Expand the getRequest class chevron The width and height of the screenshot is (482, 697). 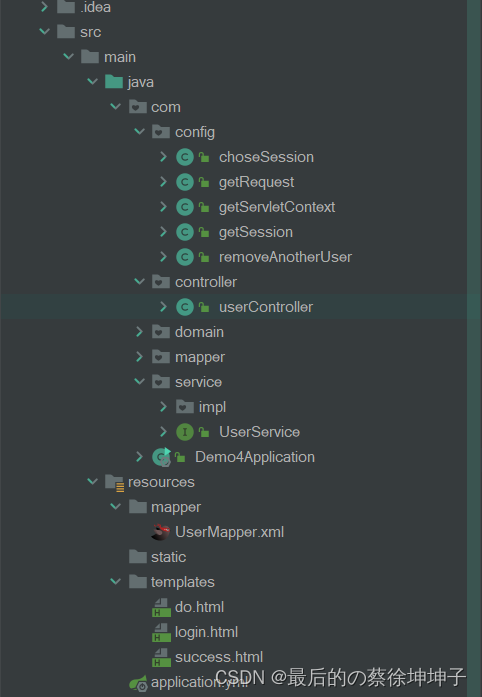tap(163, 182)
